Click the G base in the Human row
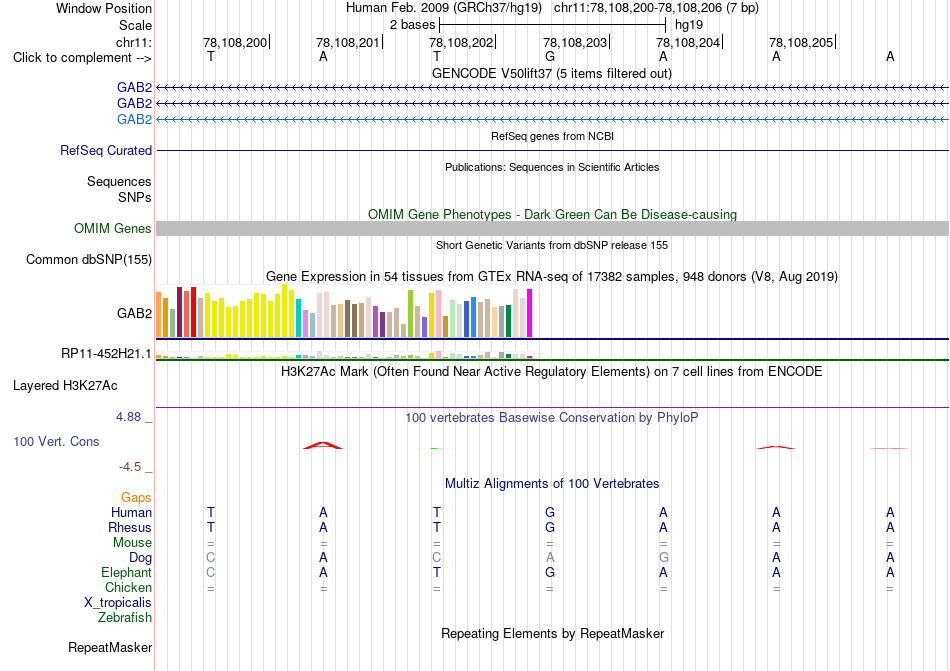The image size is (950, 671). point(550,512)
